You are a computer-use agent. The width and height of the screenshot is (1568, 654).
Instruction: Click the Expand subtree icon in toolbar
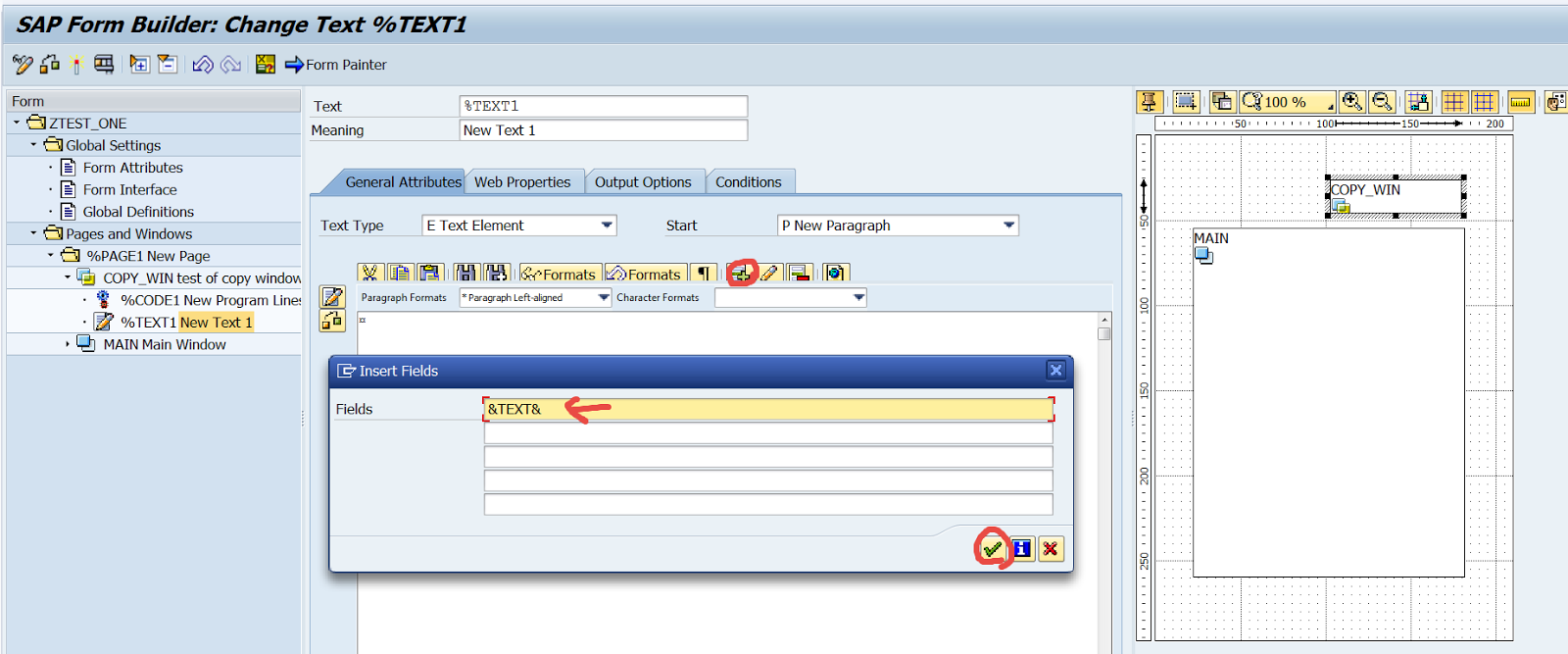[139, 65]
